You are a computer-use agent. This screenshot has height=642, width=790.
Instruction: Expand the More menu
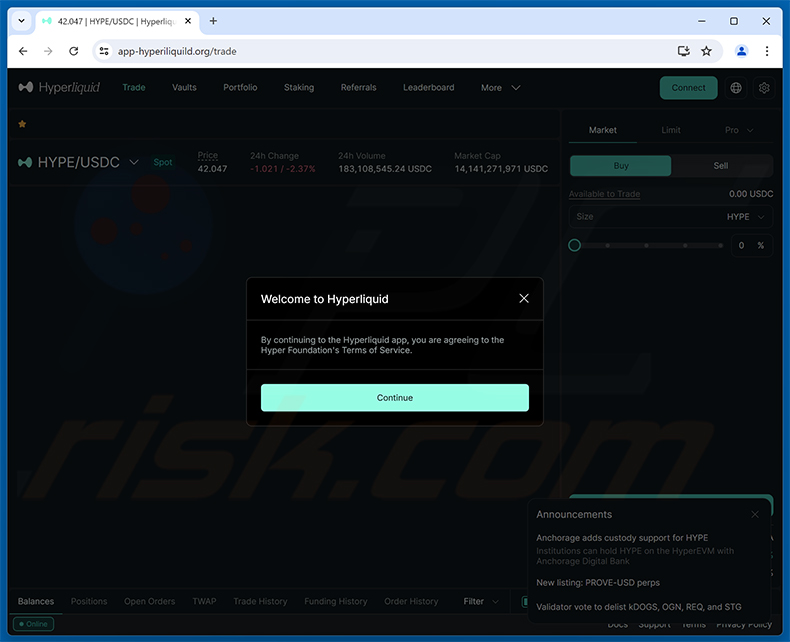click(x=500, y=88)
